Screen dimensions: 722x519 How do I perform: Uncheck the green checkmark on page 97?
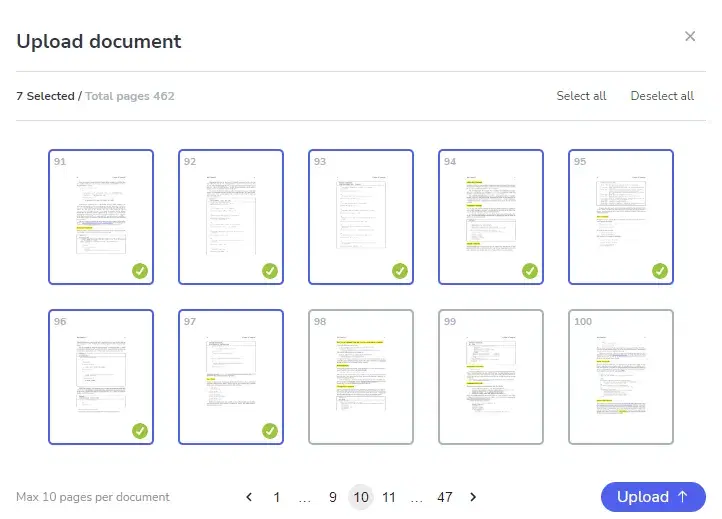tap(270, 431)
